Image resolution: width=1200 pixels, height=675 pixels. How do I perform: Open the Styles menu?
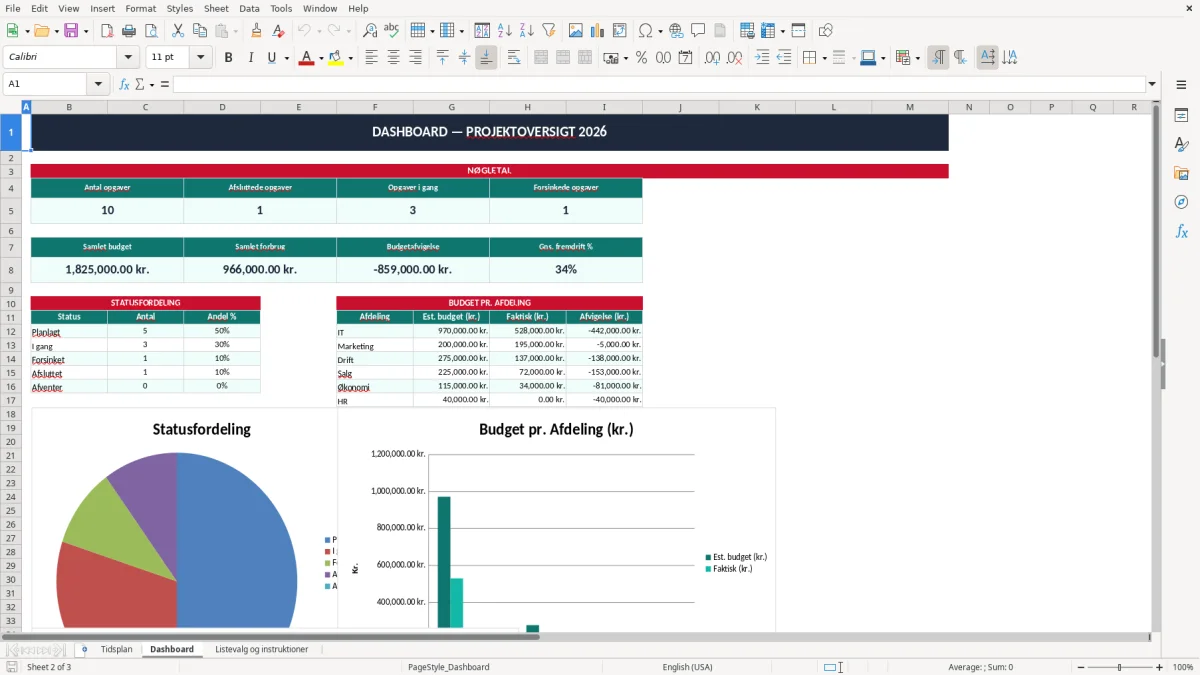point(180,8)
